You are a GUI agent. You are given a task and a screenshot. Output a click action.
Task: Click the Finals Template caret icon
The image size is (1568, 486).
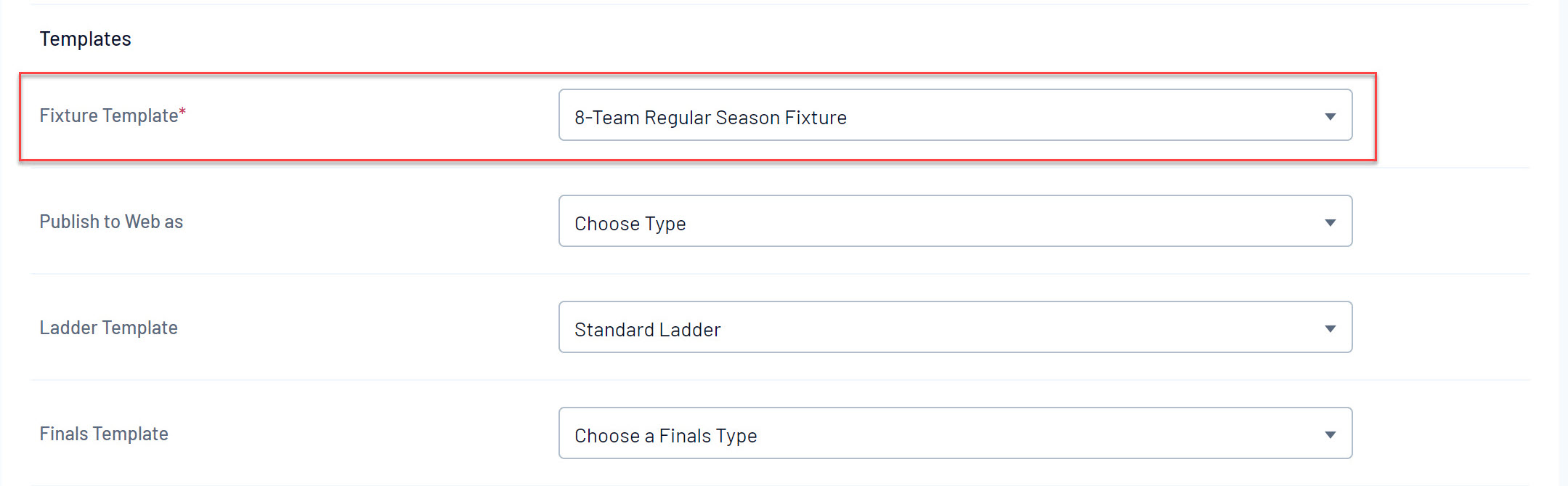(x=1330, y=434)
